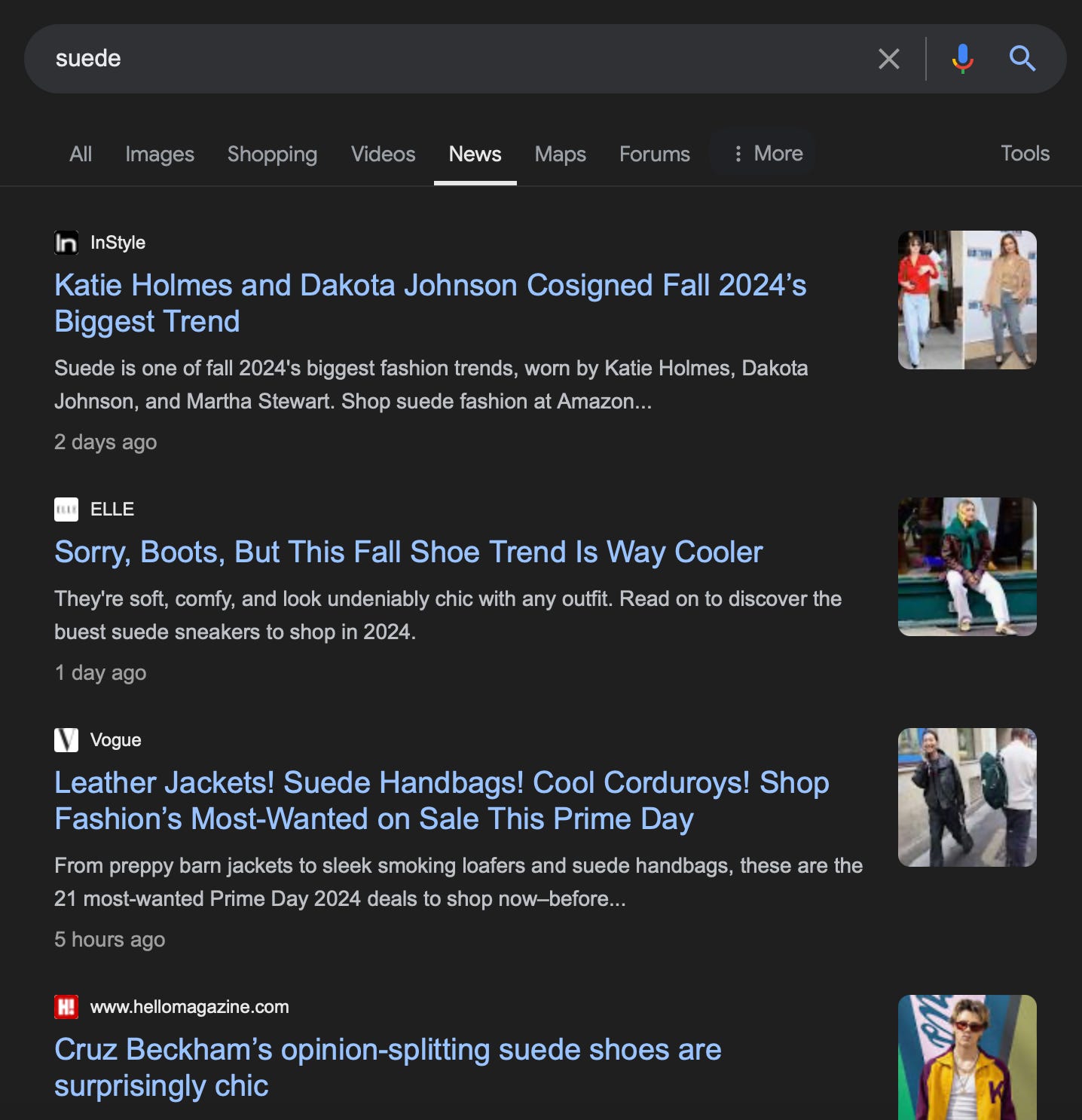Open the Vogue article thumbnail image
The image size is (1082, 1120).
point(967,797)
